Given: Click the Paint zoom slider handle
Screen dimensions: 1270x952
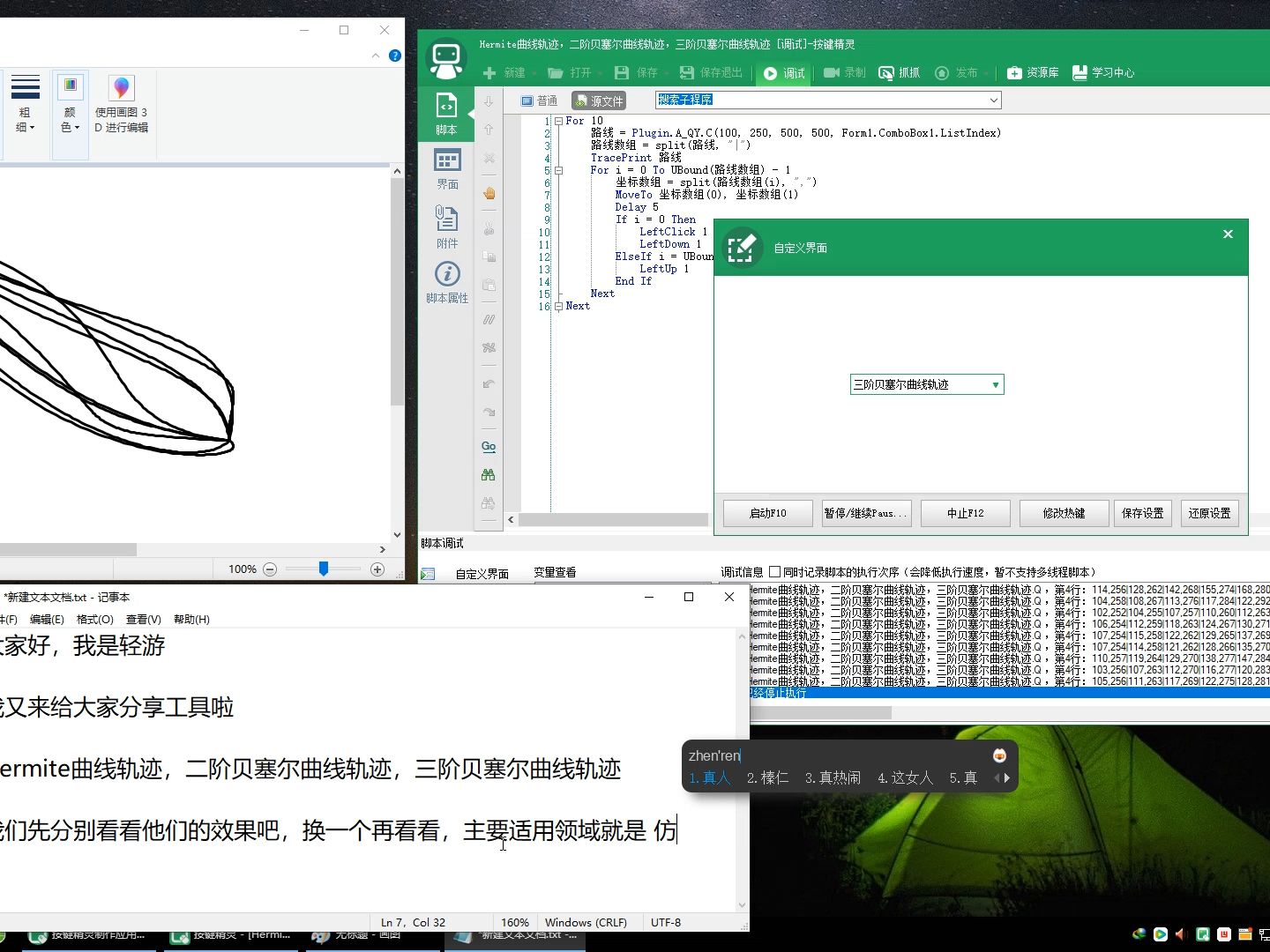Looking at the screenshot, I should pos(324,569).
